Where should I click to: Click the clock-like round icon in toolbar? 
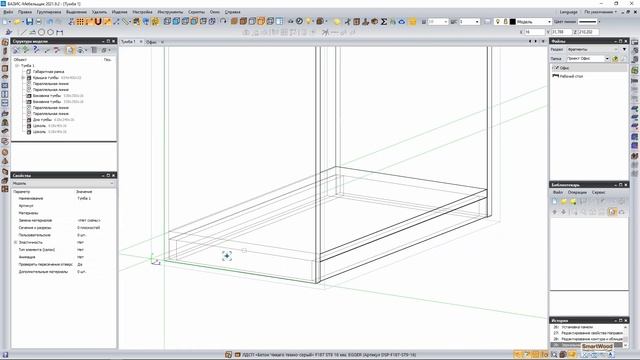tap(299, 21)
